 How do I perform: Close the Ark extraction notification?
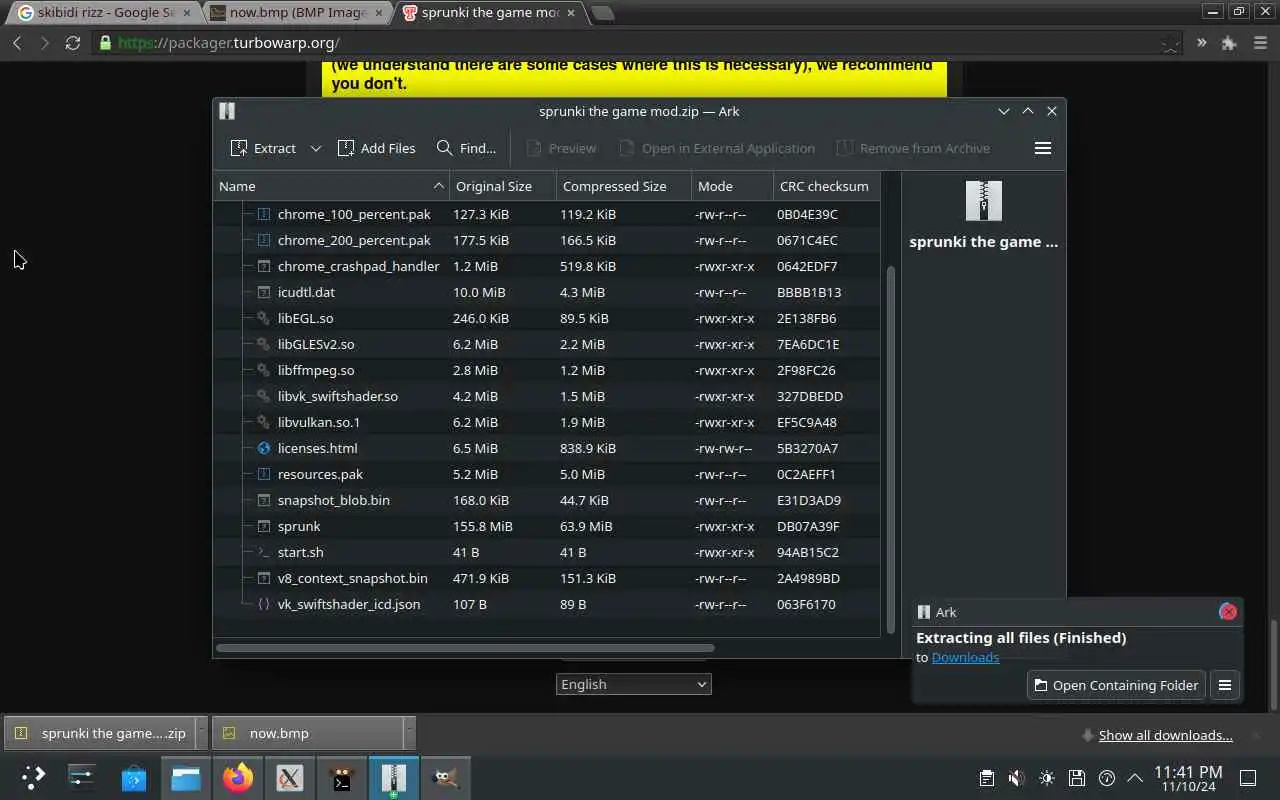pos(1228,612)
